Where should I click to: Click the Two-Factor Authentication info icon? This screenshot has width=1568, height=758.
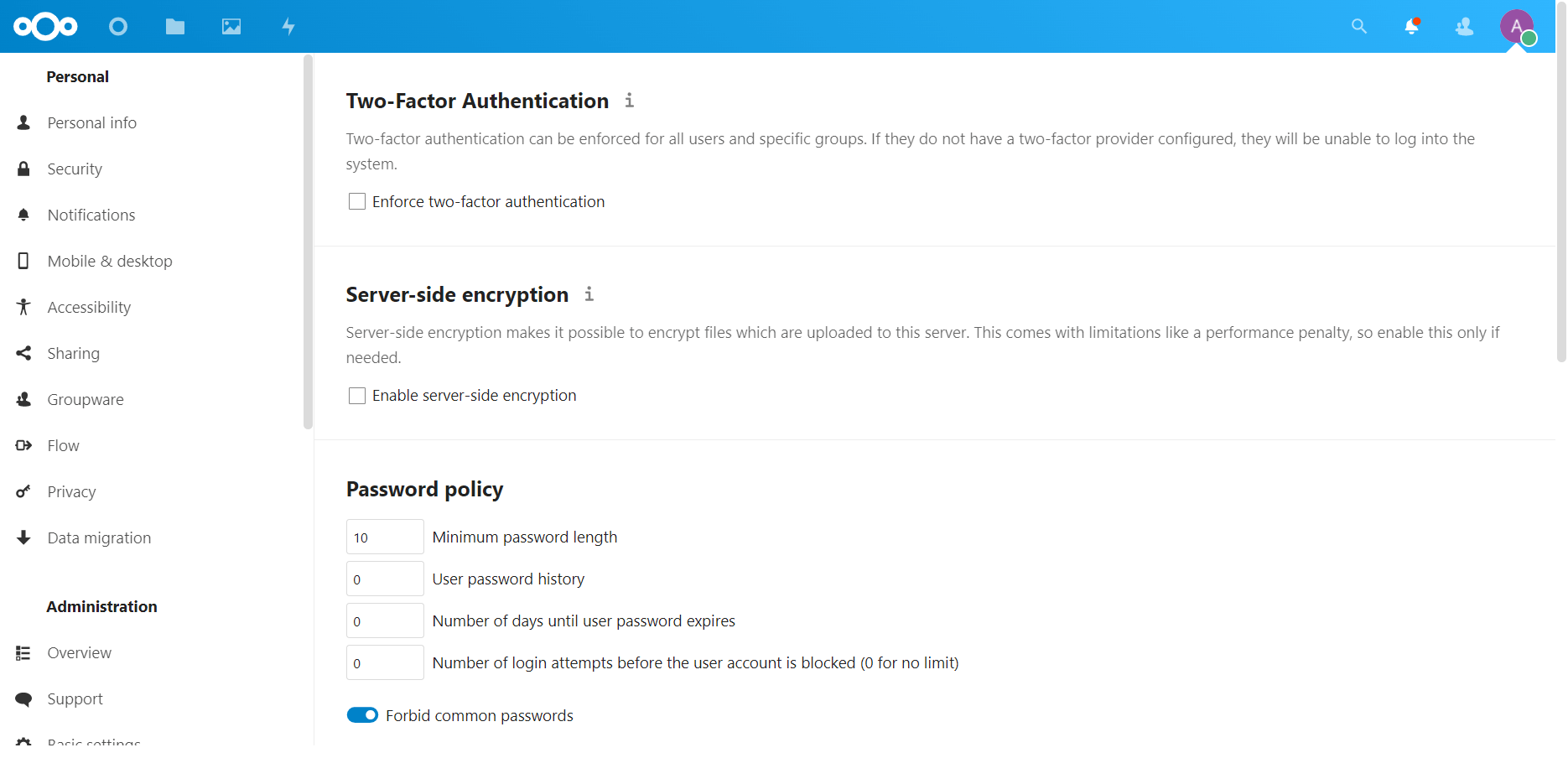pyautogui.click(x=629, y=101)
